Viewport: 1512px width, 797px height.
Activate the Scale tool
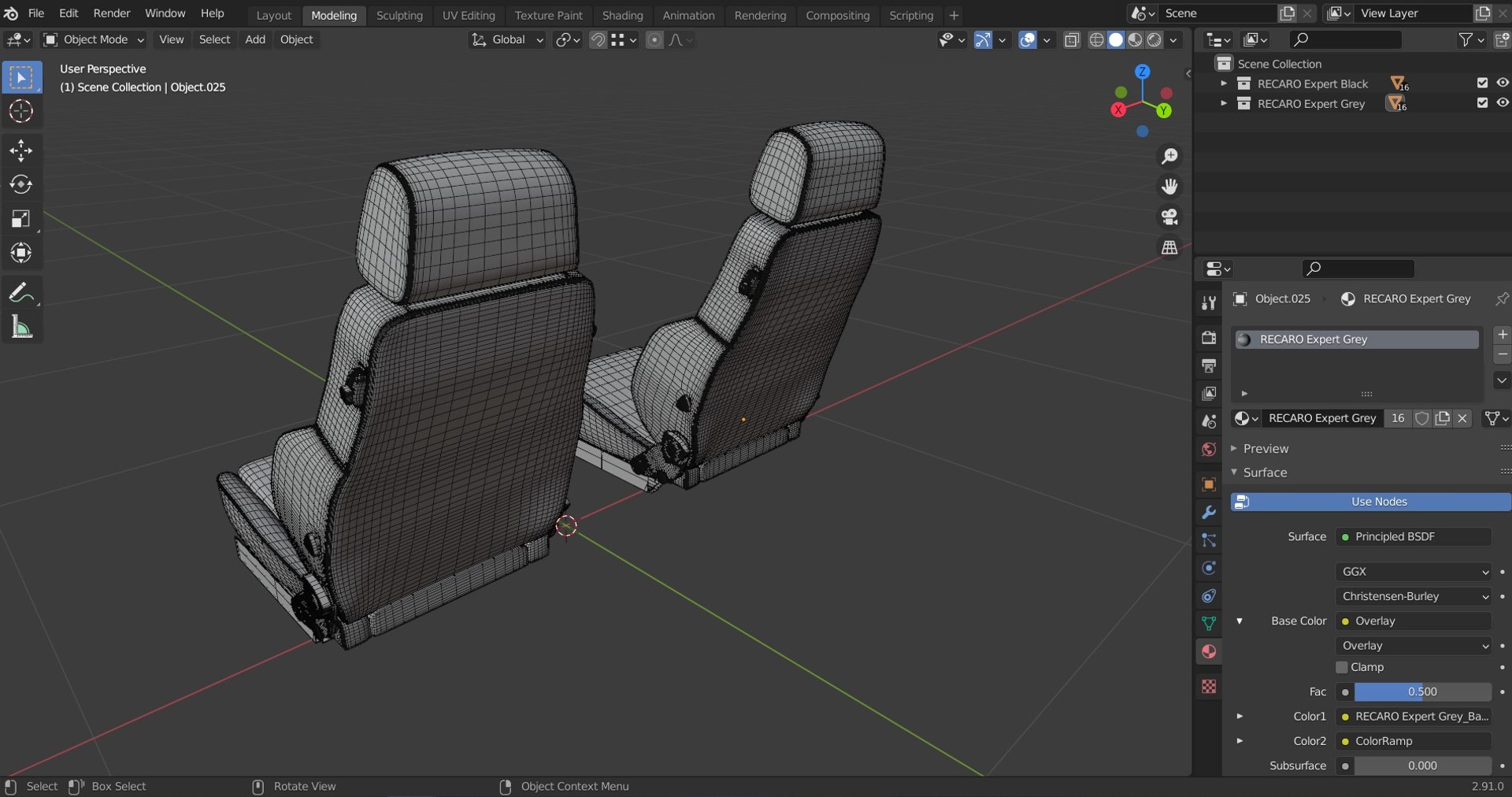21,218
